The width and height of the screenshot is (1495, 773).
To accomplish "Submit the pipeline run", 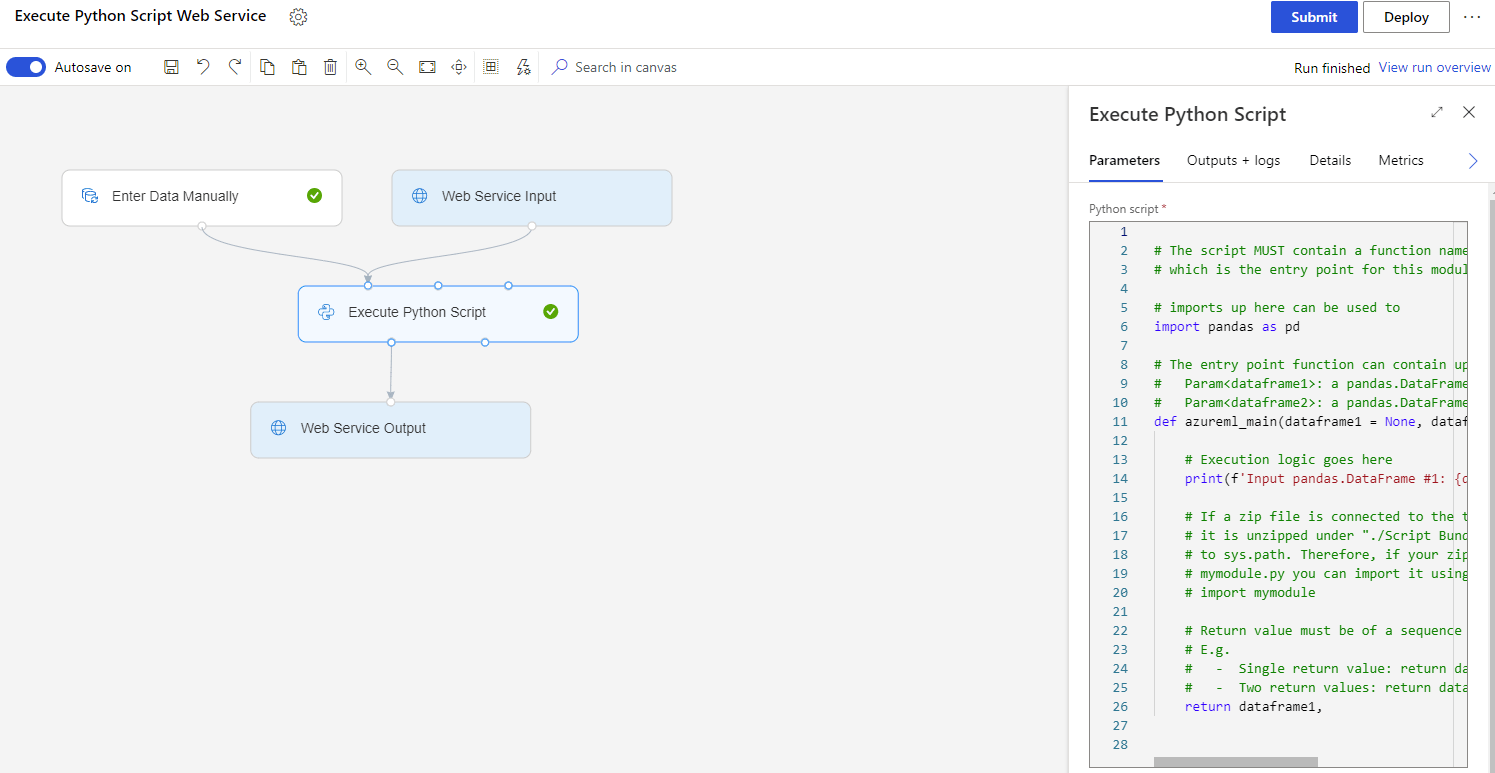I will [x=1314, y=17].
